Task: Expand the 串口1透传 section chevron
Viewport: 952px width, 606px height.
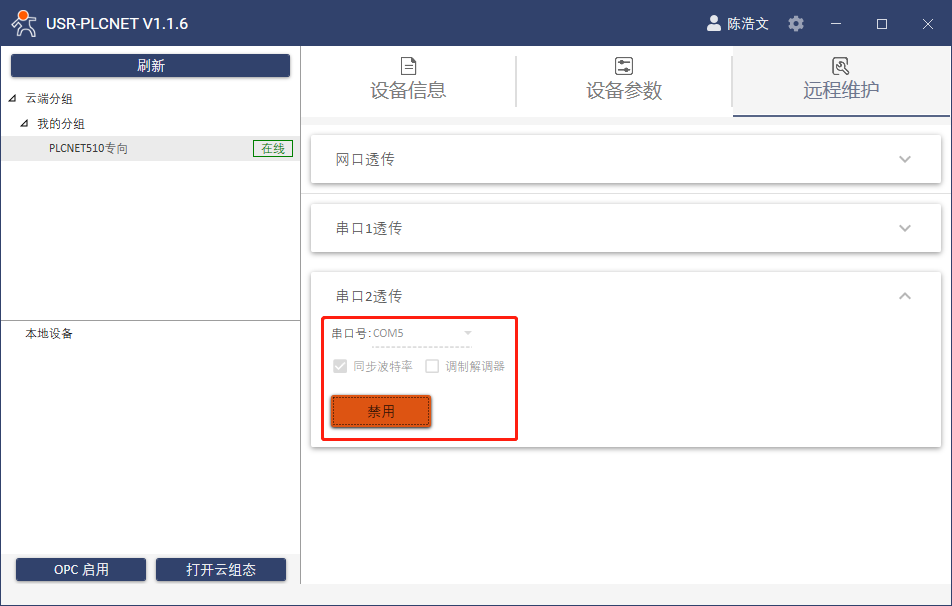Action: point(905,228)
